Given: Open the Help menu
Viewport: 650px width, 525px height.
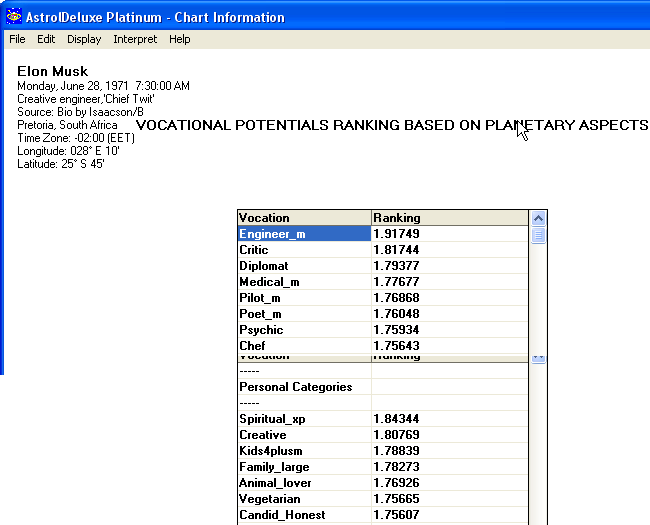Looking at the screenshot, I should click(x=179, y=39).
